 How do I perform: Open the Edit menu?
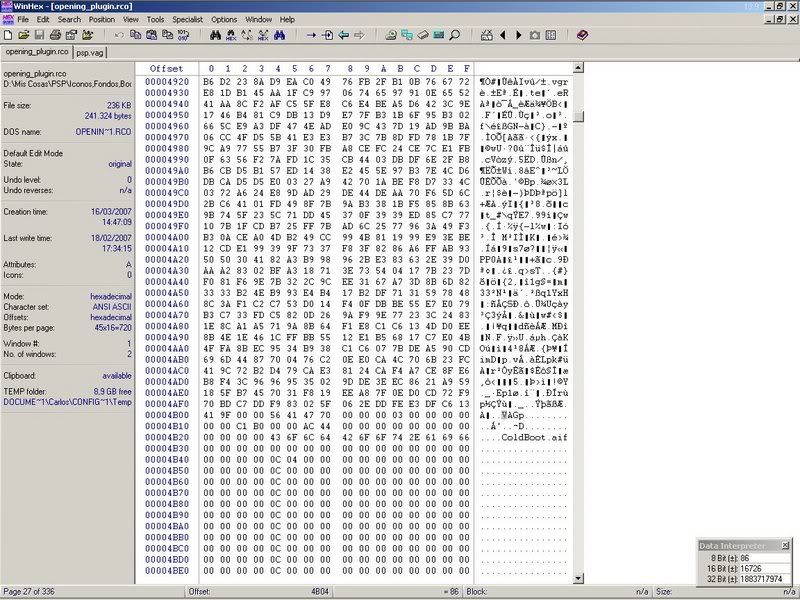pyautogui.click(x=43, y=19)
